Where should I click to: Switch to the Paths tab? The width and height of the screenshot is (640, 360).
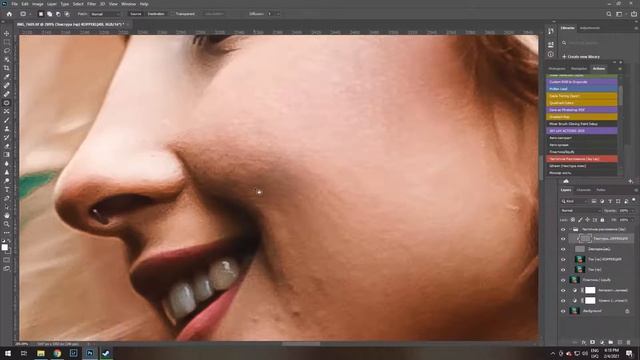point(601,190)
